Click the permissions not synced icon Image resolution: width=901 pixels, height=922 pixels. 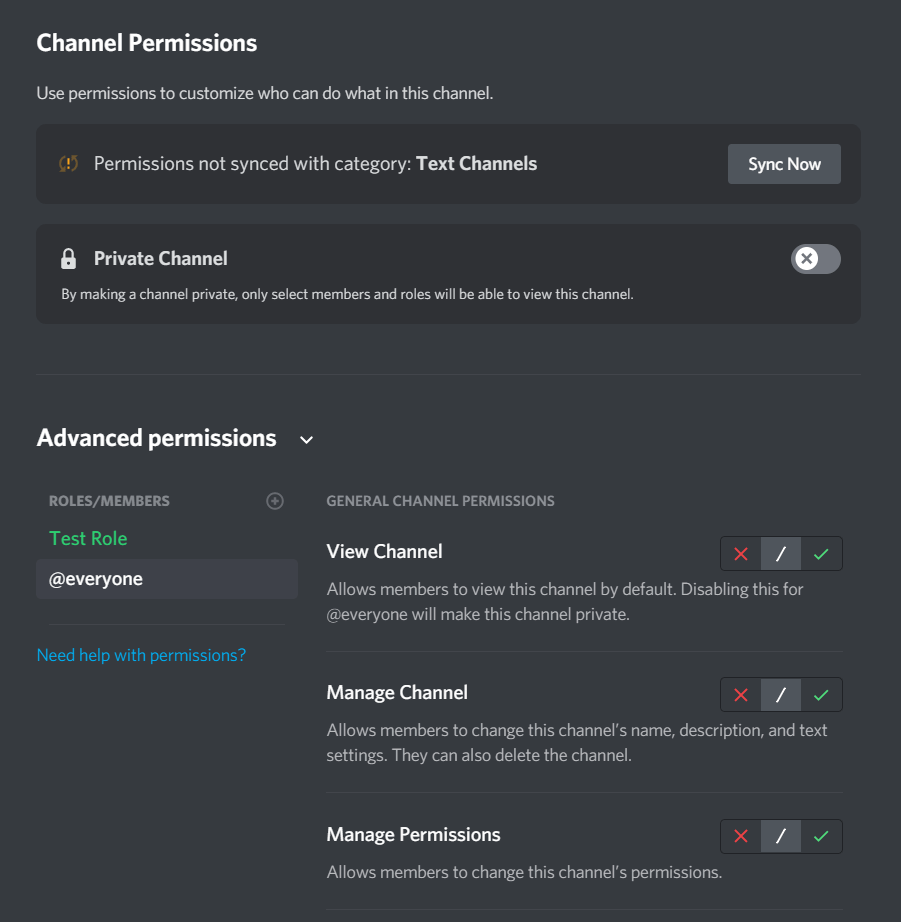(69, 164)
